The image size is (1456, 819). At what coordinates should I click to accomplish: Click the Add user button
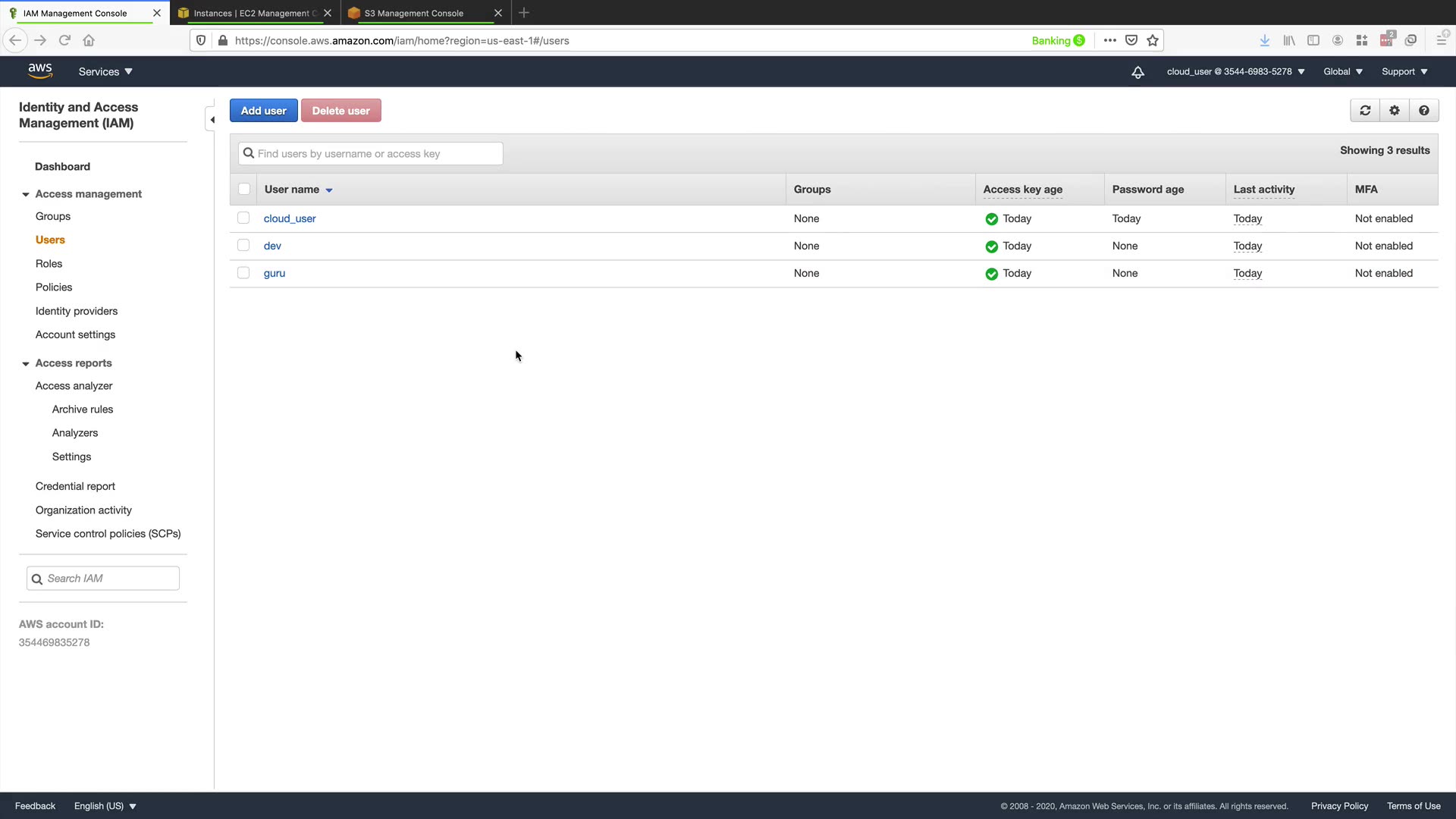[x=263, y=111]
